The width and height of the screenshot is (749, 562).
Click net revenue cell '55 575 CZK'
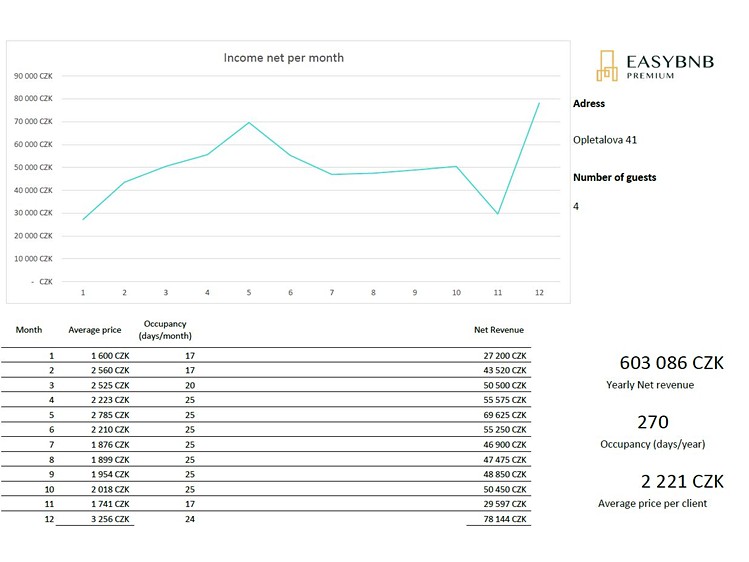(504, 400)
